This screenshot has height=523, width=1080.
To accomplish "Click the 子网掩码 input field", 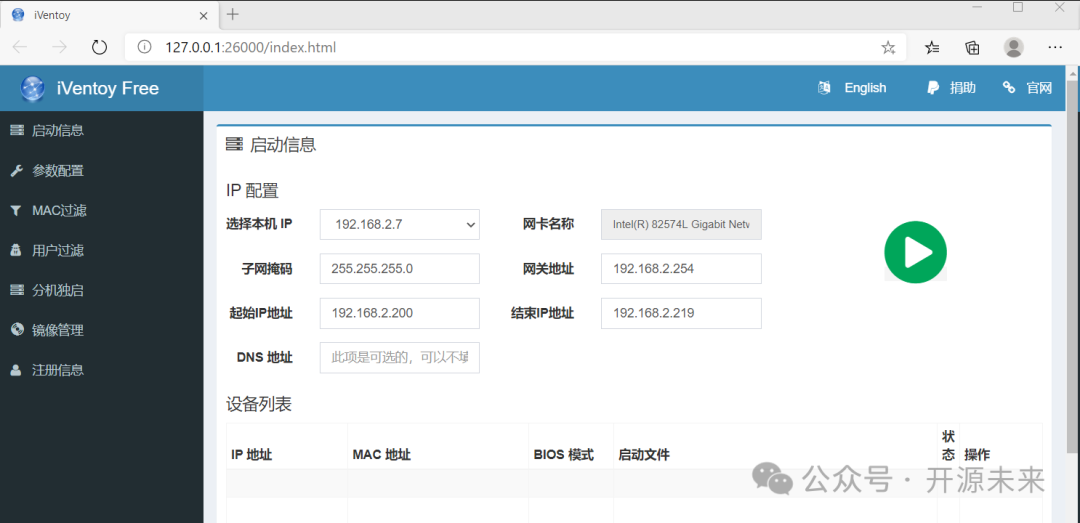I will coord(399,269).
